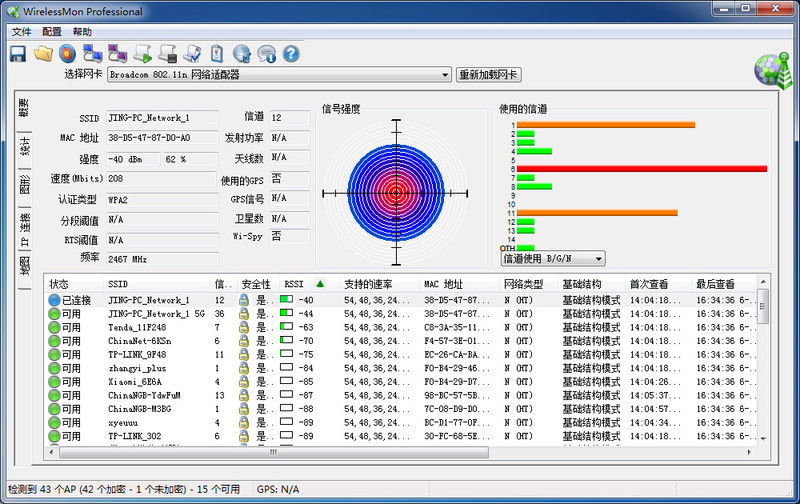800x504 pixels.
Task: Click green status icon of Tenda_11F248 row
Action: (54, 327)
